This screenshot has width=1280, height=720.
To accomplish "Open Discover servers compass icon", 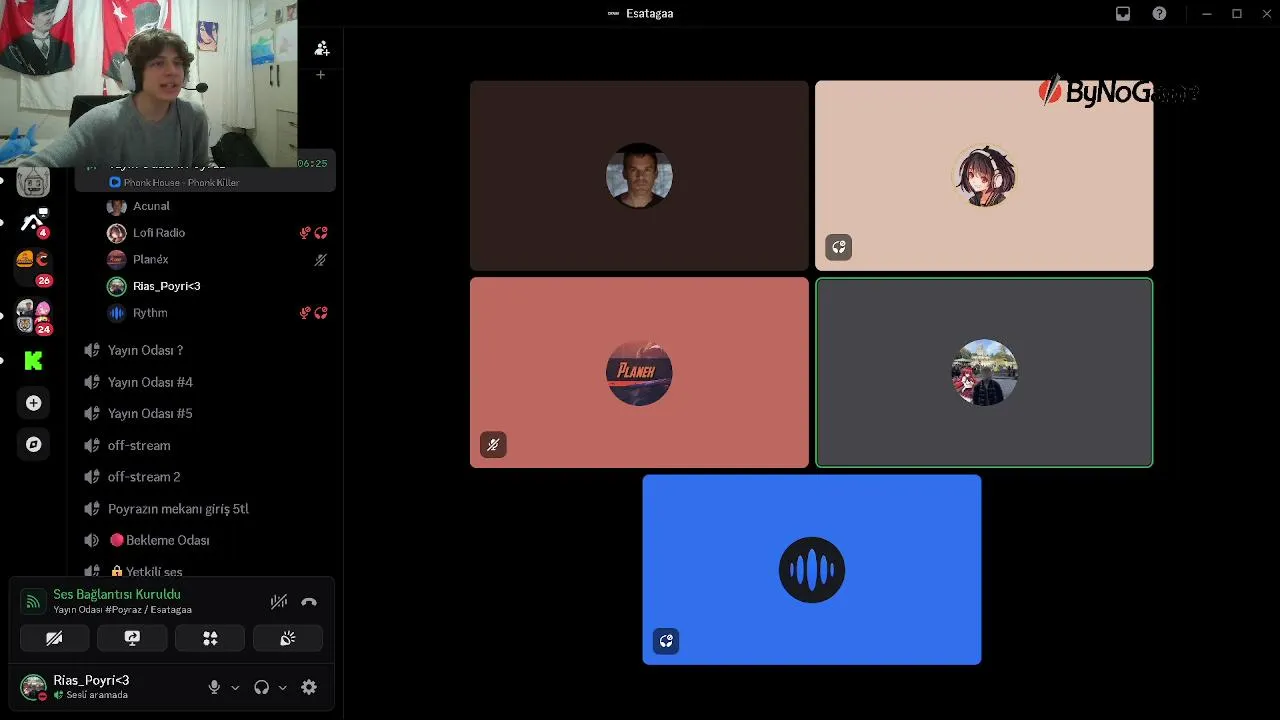I will point(33,444).
